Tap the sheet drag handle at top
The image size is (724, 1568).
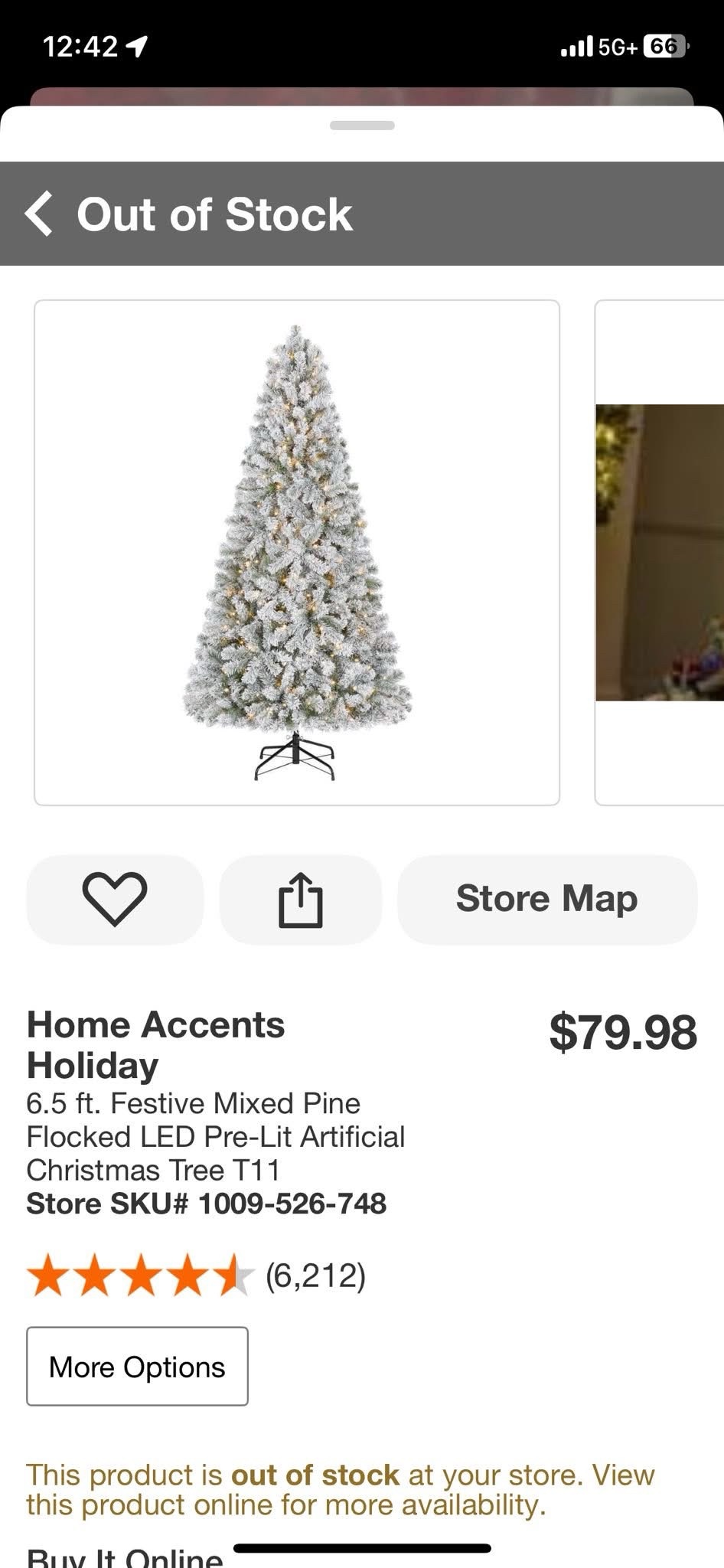tap(362, 126)
